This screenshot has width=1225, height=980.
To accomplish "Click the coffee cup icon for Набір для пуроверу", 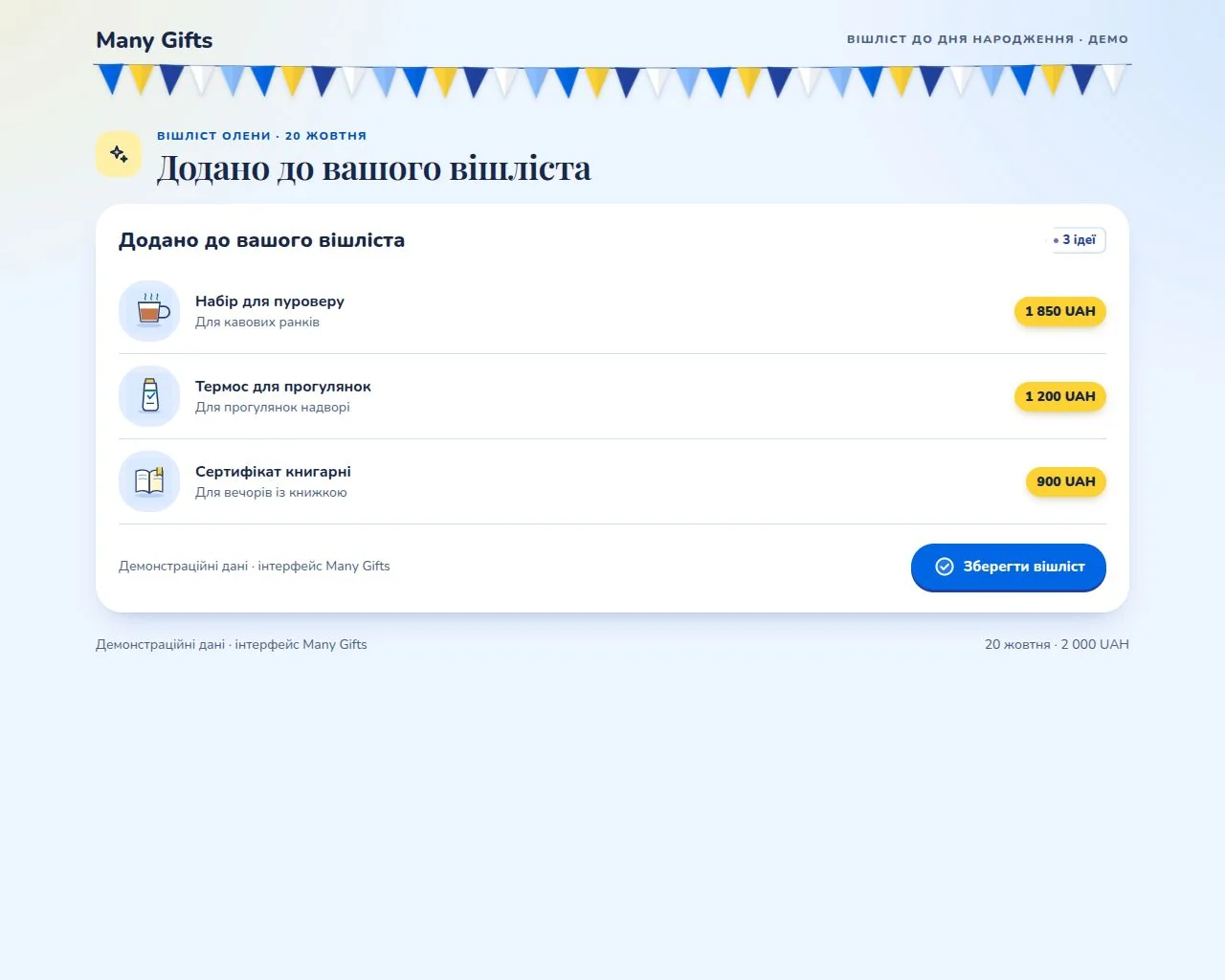I will tap(149, 311).
